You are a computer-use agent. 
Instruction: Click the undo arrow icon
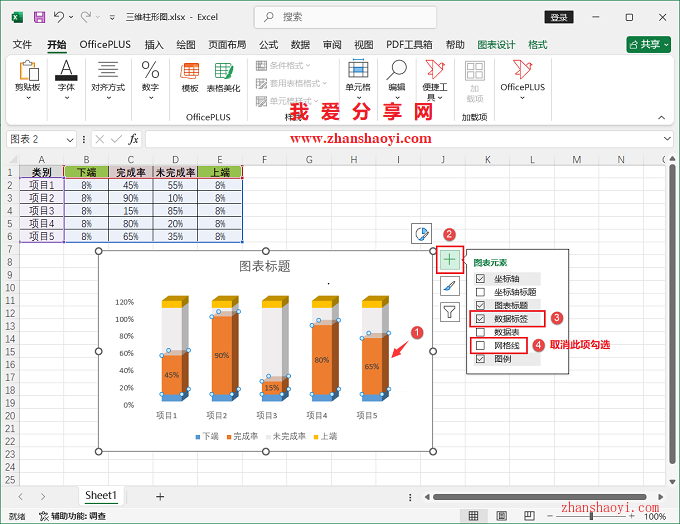tap(60, 17)
